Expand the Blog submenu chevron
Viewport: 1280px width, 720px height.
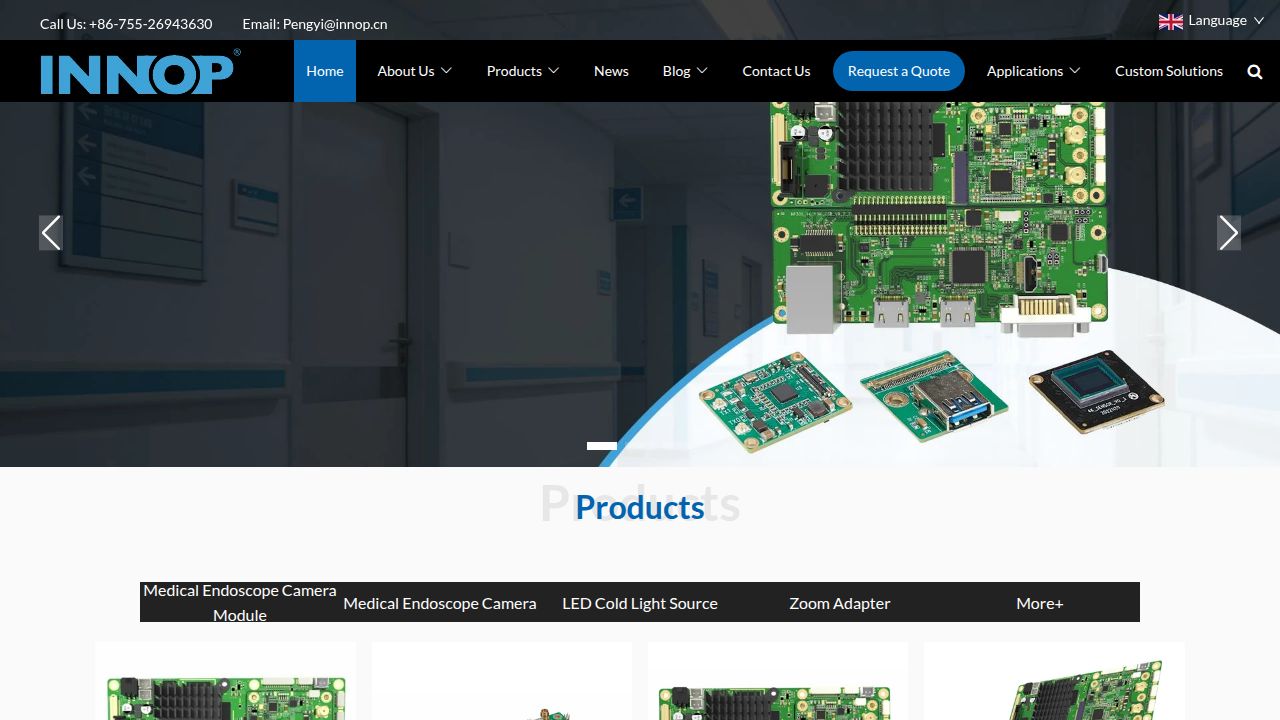click(702, 70)
